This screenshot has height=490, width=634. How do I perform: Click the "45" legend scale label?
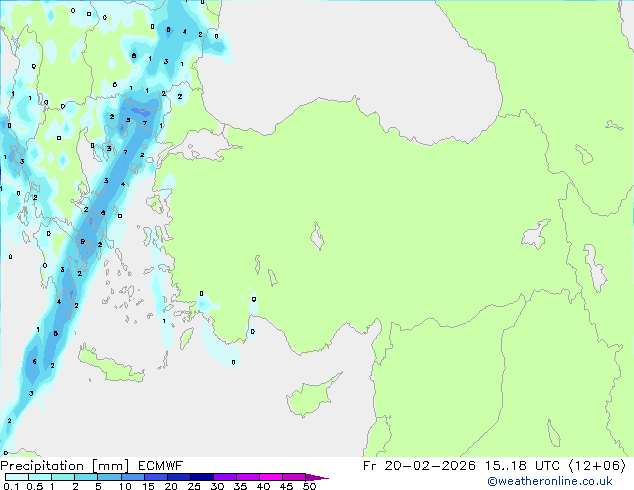click(286, 486)
